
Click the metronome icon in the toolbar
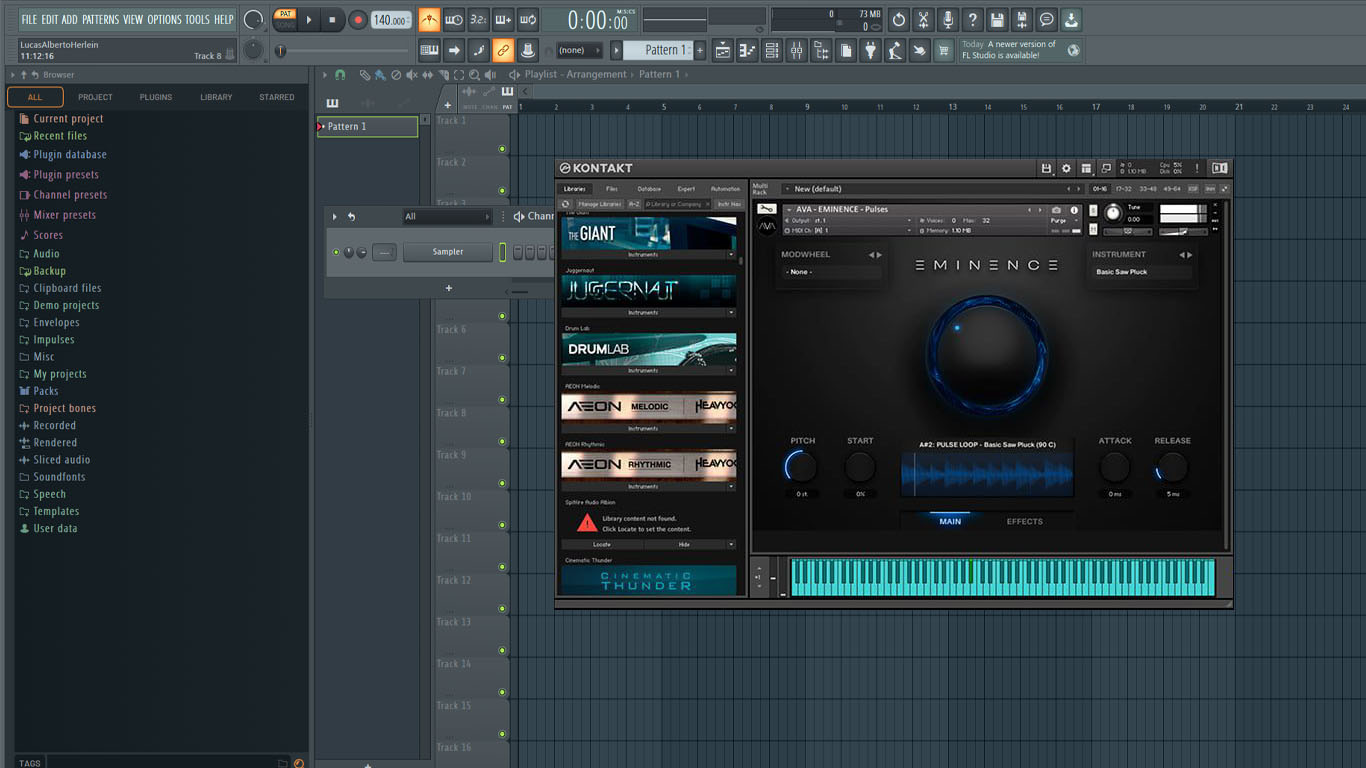(x=429, y=19)
